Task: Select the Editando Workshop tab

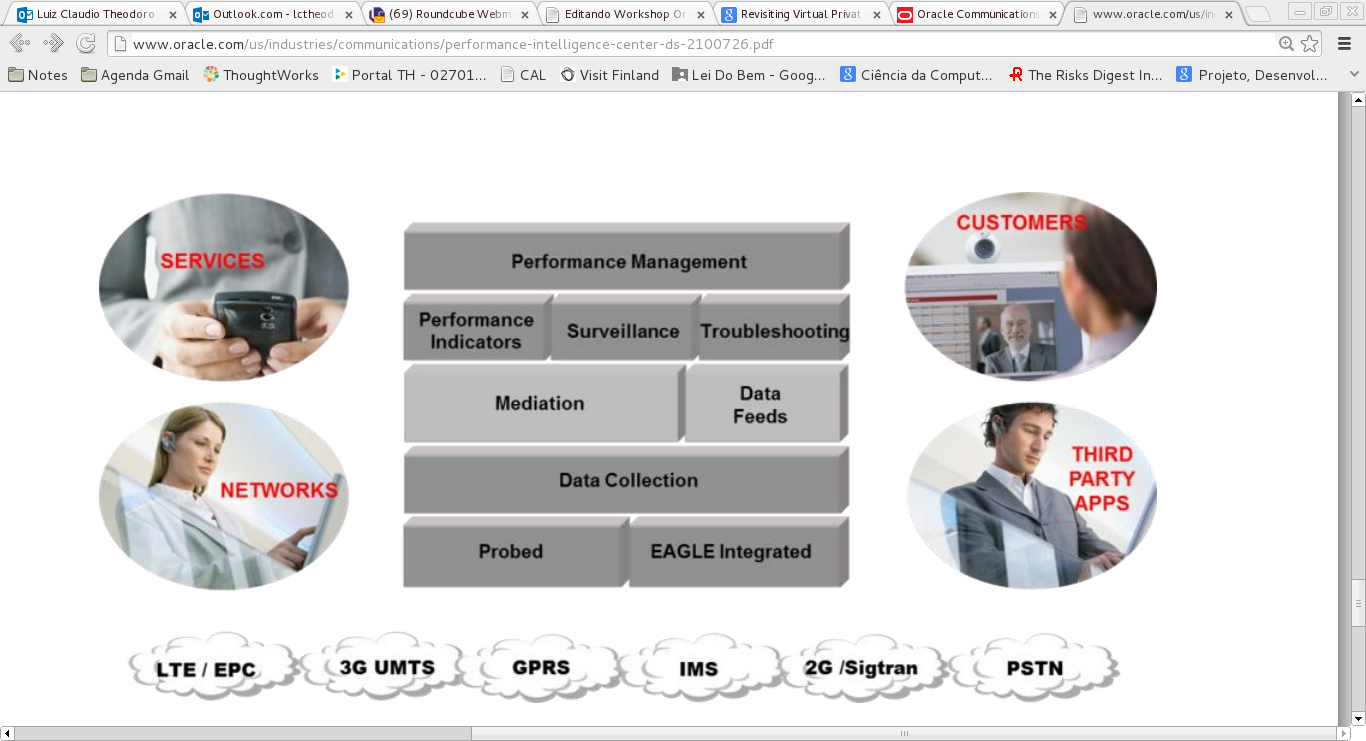Action: coord(625,15)
